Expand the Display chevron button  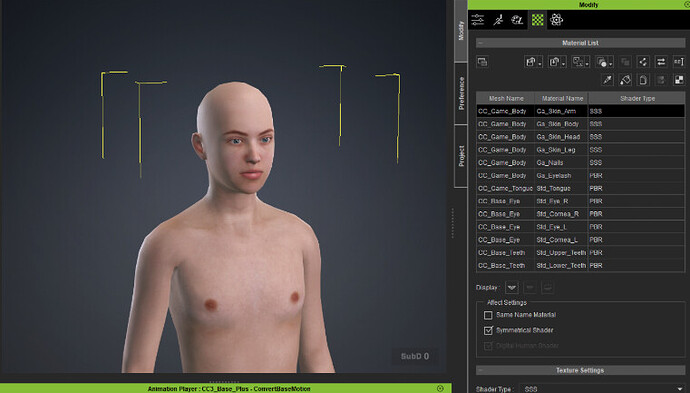[x=512, y=288]
